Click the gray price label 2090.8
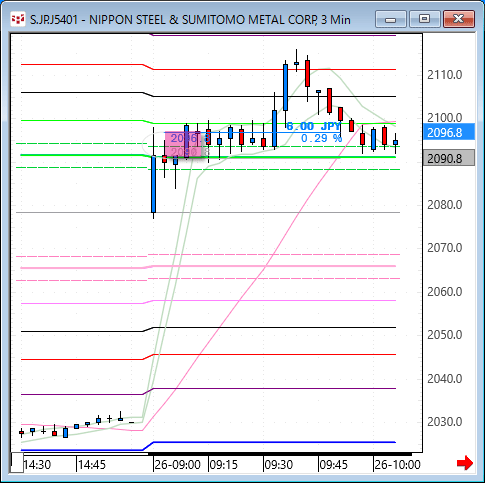 (449, 158)
